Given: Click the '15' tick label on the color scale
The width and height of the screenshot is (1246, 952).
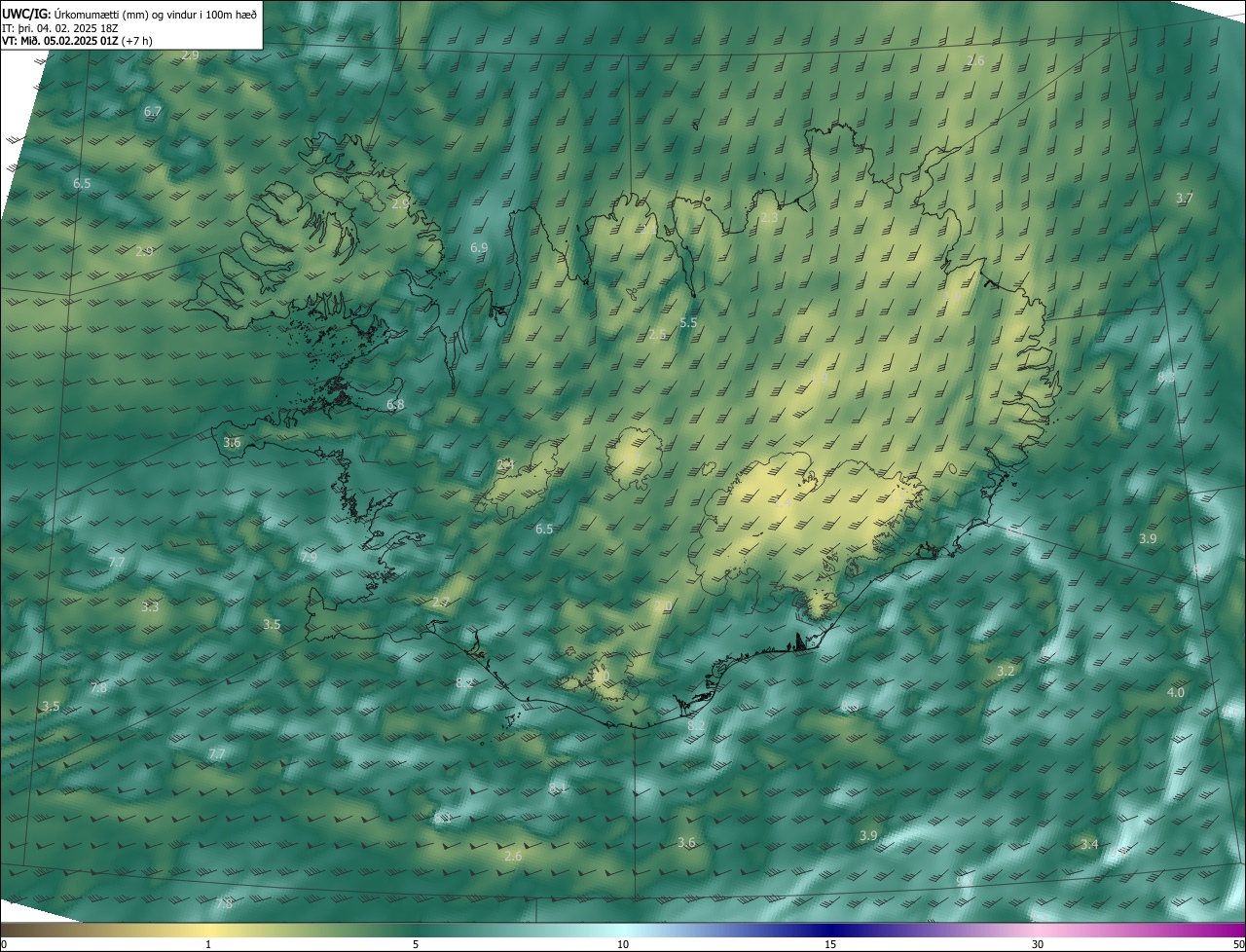Looking at the screenshot, I should tap(830, 944).
